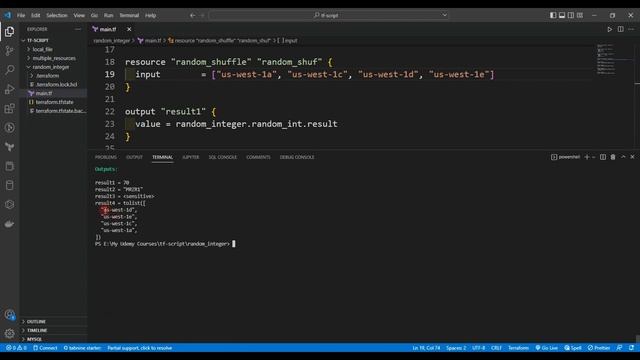Toggle the secondary side bar layout icon
Image resolution: width=640 pixels, height=360 pixels.
[571, 16]
